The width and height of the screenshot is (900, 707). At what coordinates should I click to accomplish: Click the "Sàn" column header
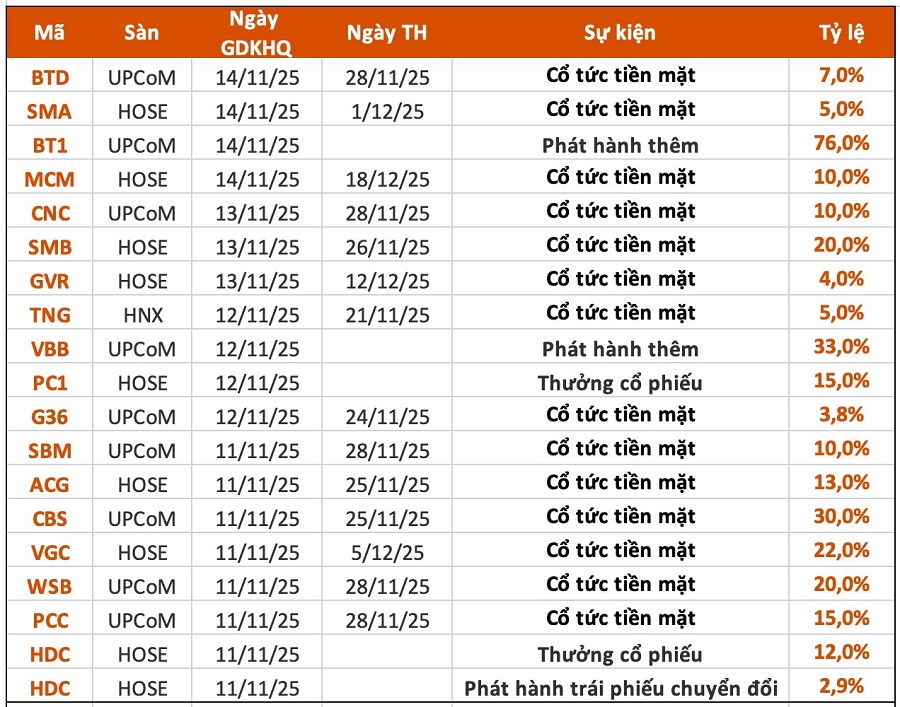pyautogui.click(x=142, y=32)
